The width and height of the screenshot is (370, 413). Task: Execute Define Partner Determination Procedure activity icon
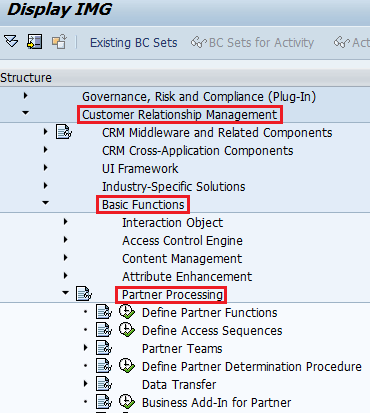click(127, 366)
